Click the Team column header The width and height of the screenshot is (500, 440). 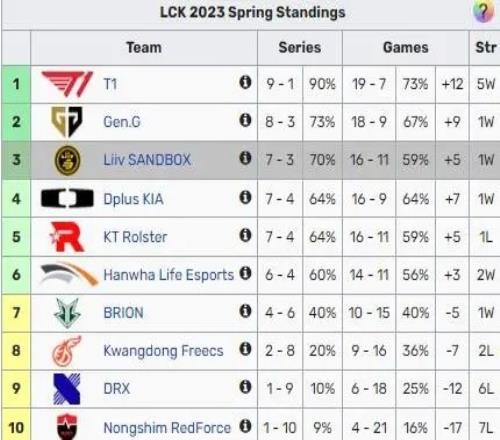click(x=144, y=48)
